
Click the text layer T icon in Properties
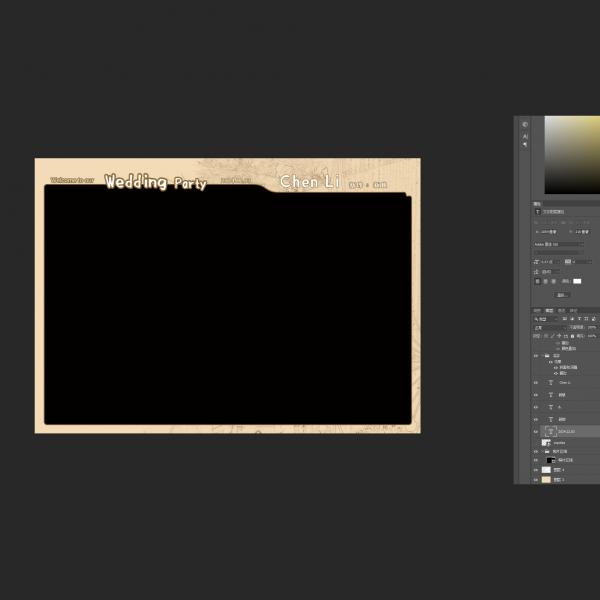pyautogui.click(x=538, y=212)
